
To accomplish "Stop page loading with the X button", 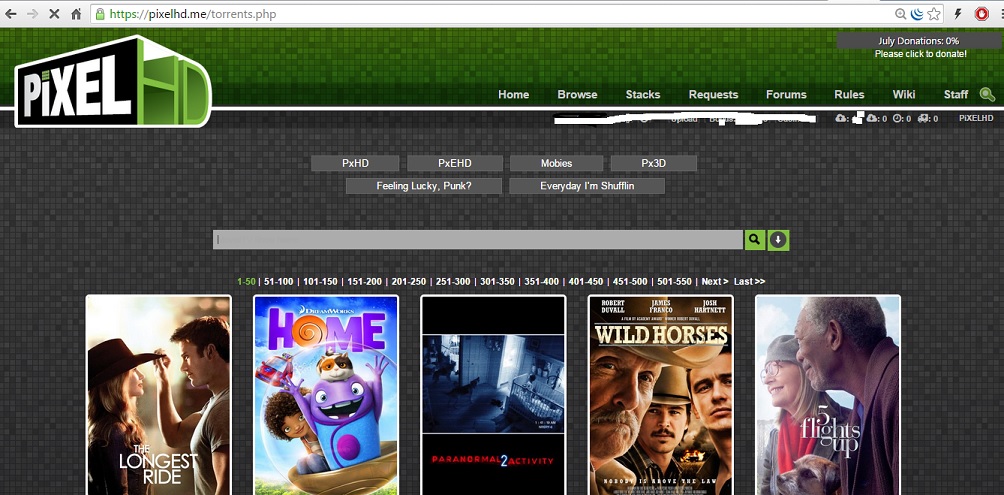I will coord(54,13).
